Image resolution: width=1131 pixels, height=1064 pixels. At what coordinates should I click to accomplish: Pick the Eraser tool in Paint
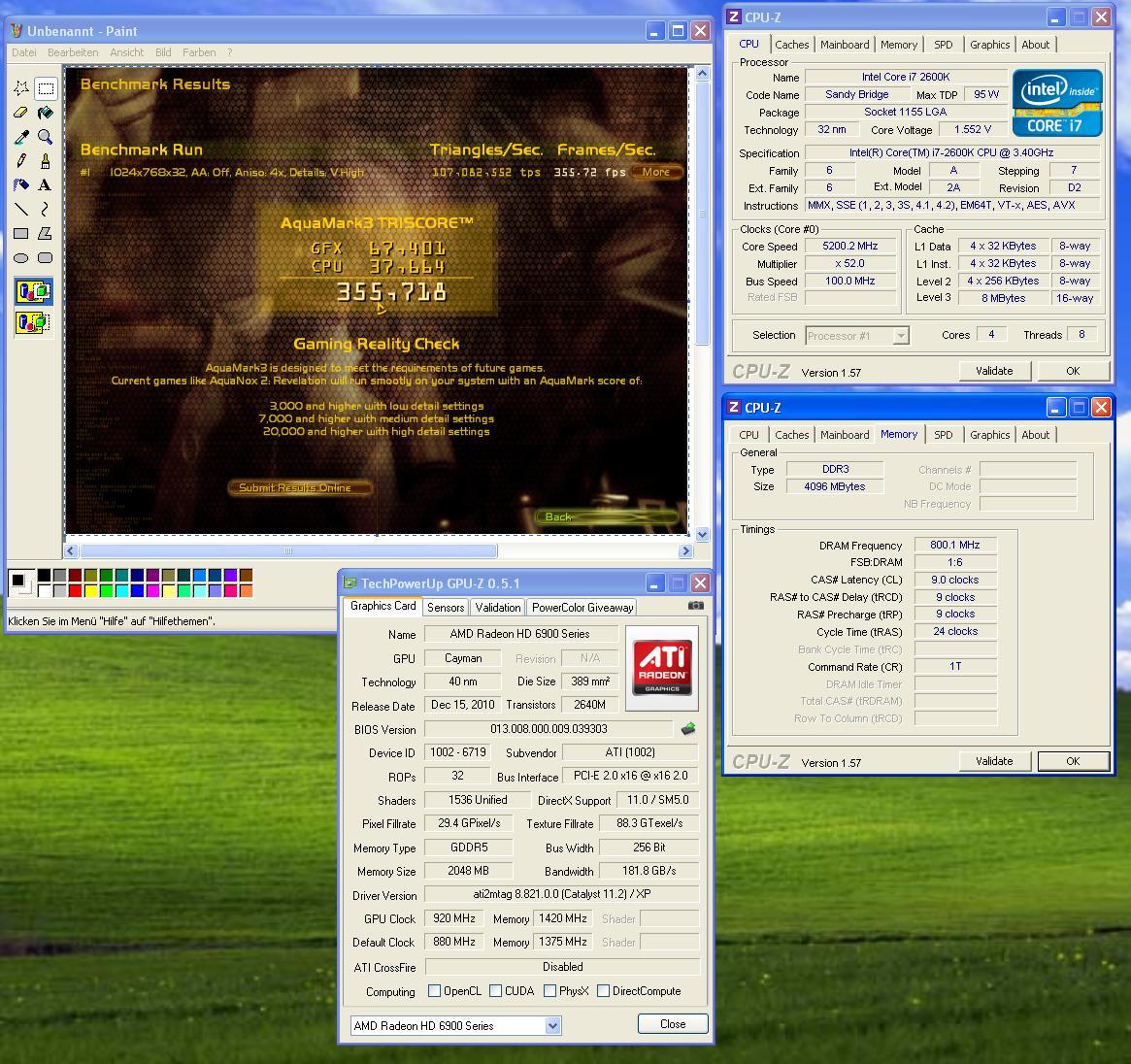tap(21, 113)
